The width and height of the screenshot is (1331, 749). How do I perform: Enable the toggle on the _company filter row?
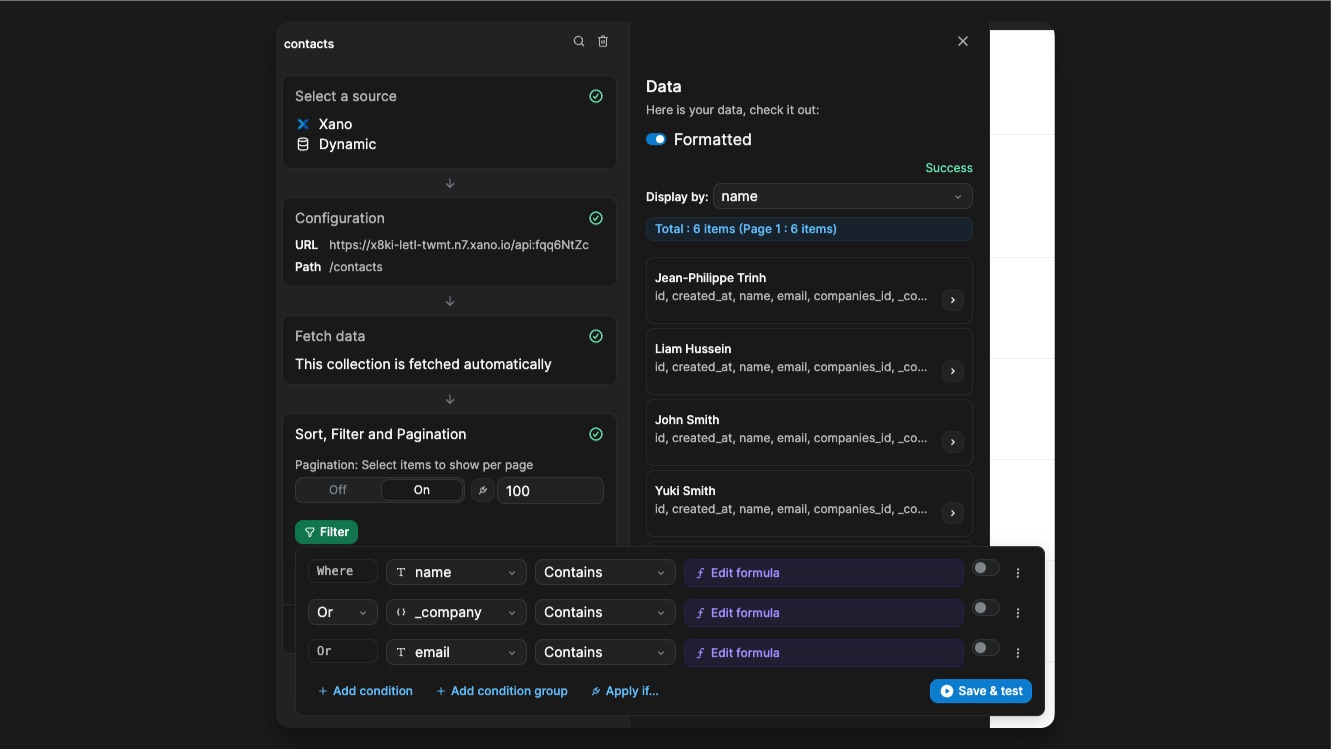point(985,607)
